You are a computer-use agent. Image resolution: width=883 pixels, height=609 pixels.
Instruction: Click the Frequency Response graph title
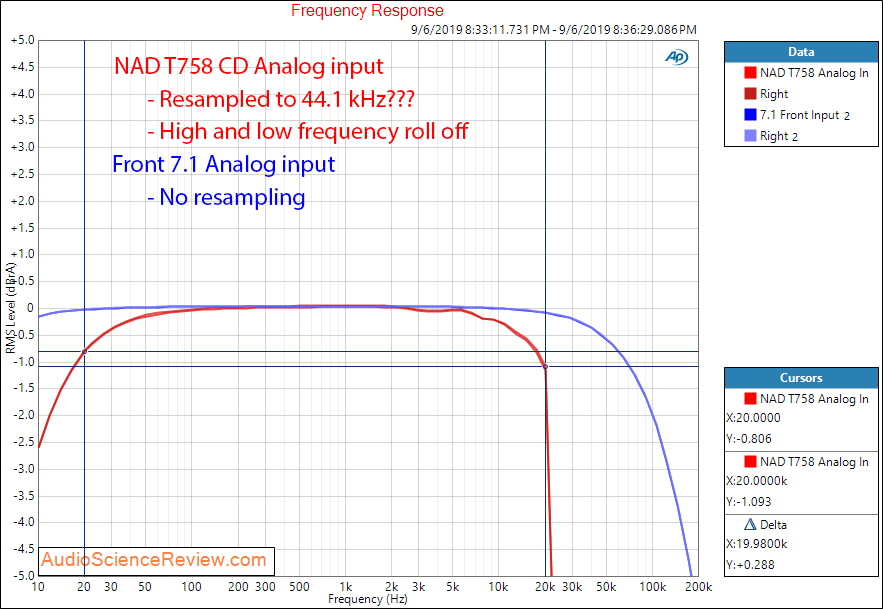click(367, 10)
